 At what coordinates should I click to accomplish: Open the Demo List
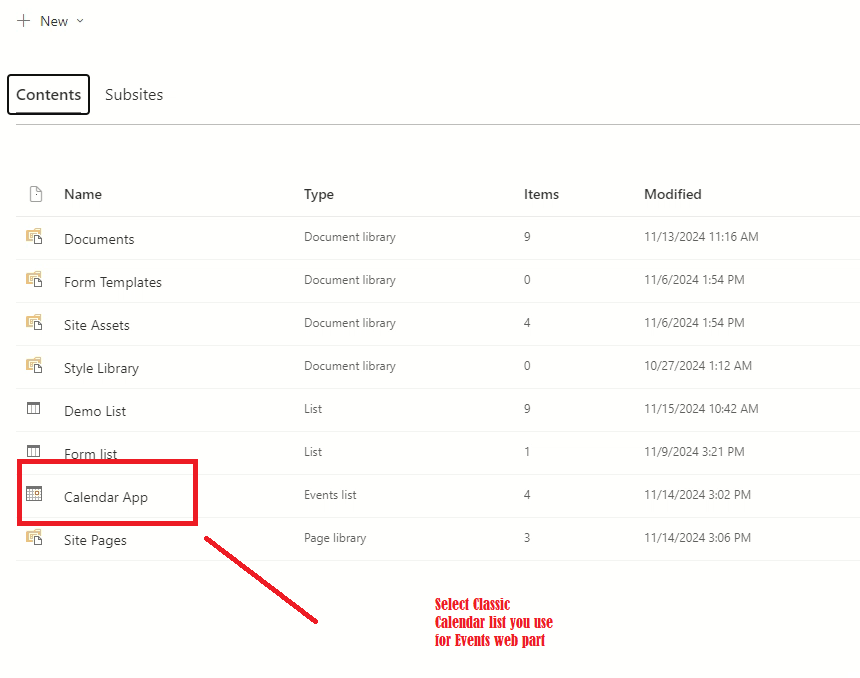(95, 411)
